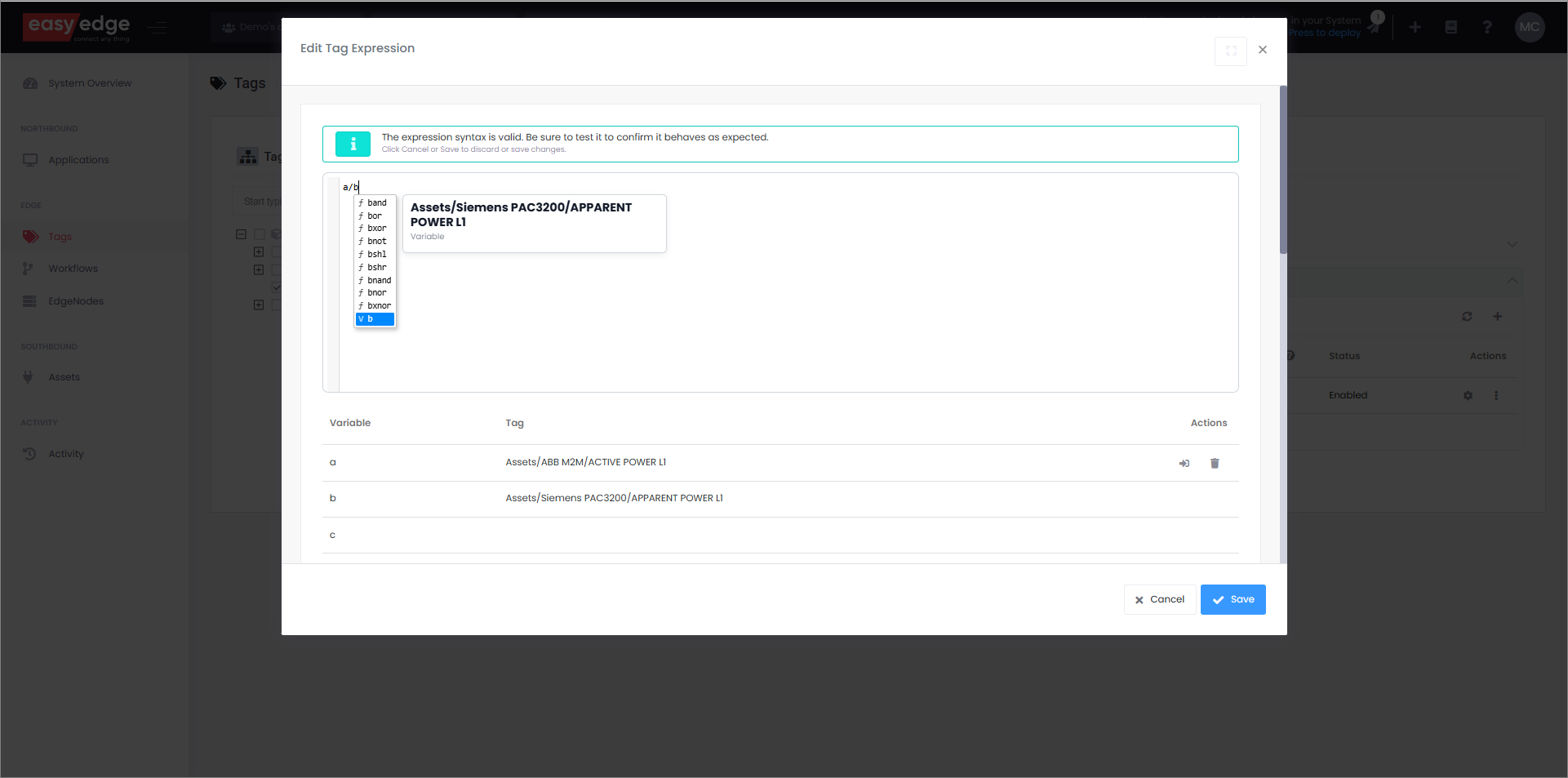Choose 'bxor' from the autocomplete list

(376, 229)
